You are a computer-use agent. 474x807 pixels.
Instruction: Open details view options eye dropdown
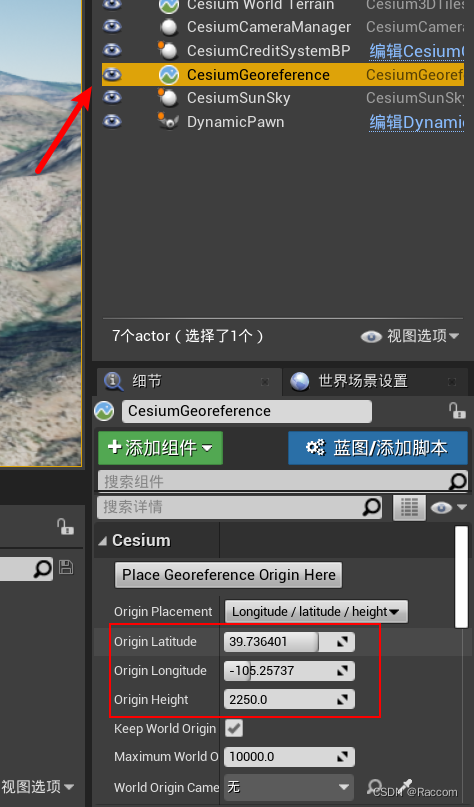point(448,507)
